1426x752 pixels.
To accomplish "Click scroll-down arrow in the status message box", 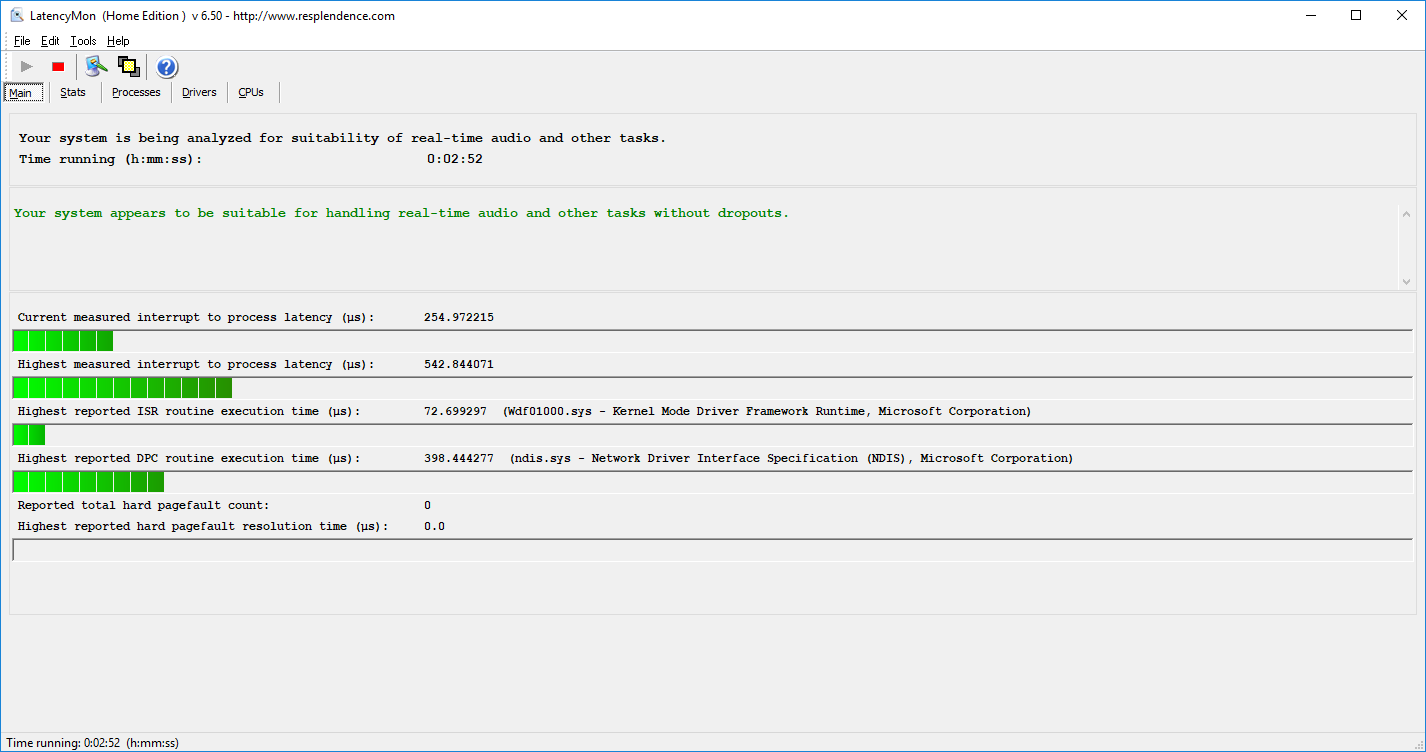I will pyautogui.click(x=1406, y=282).
